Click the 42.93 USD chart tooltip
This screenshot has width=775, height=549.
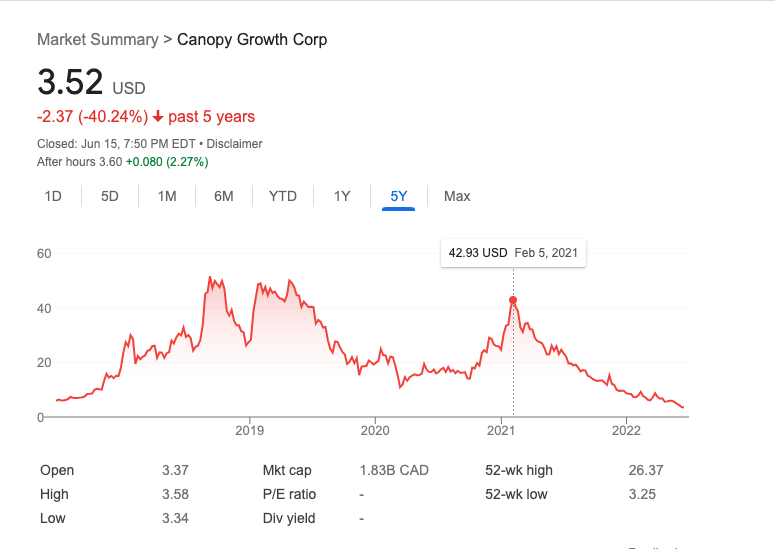point(513,253)
